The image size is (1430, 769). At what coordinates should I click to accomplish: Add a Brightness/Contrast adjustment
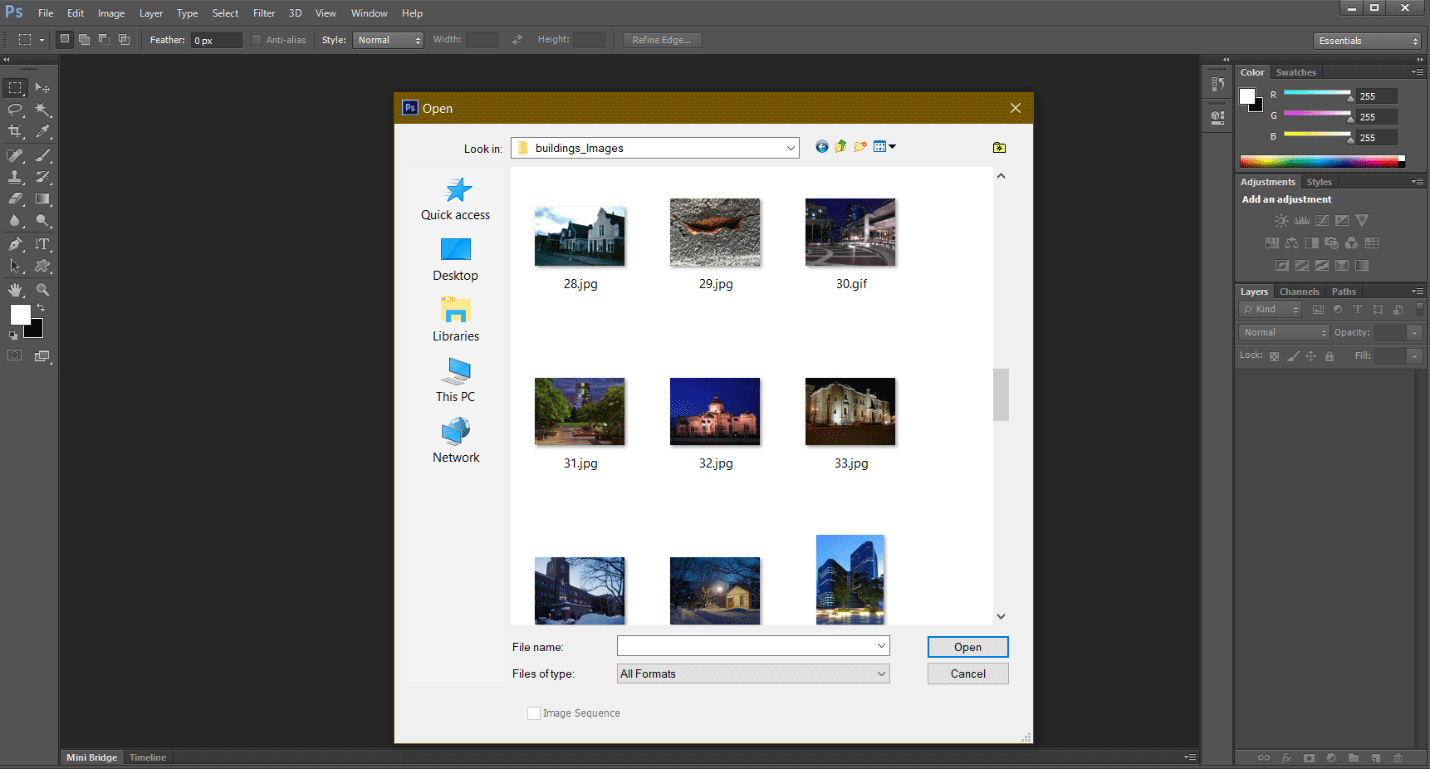click(1282, 220)
